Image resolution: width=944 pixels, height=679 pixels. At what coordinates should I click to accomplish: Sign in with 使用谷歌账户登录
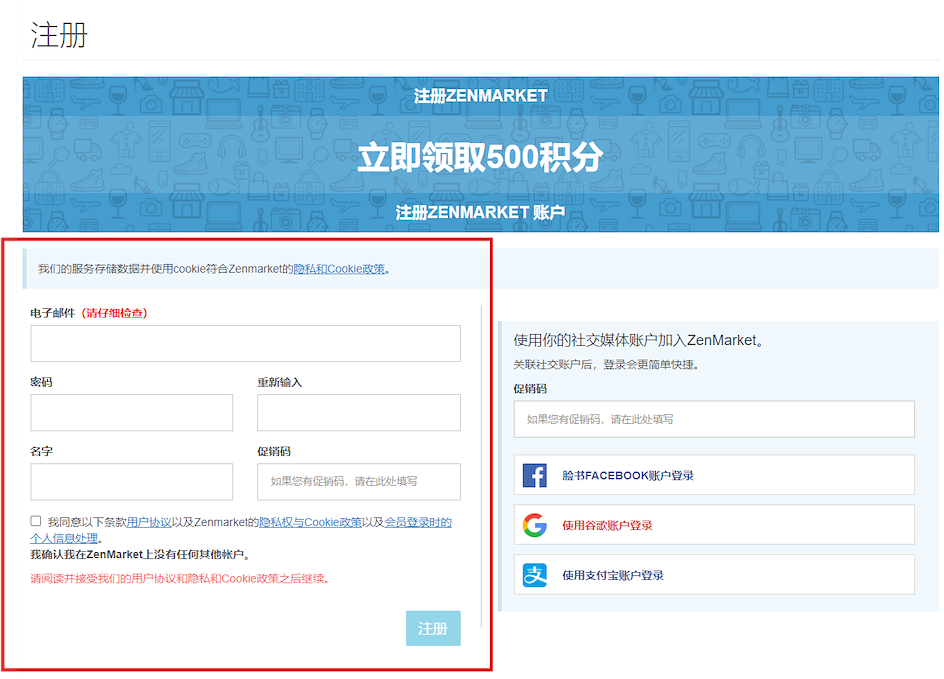pos(714,525)
